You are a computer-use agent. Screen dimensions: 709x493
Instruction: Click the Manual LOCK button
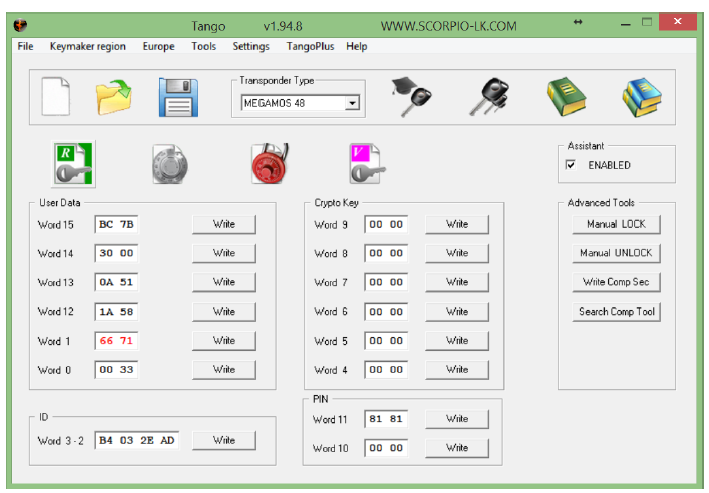pos(616,224)
